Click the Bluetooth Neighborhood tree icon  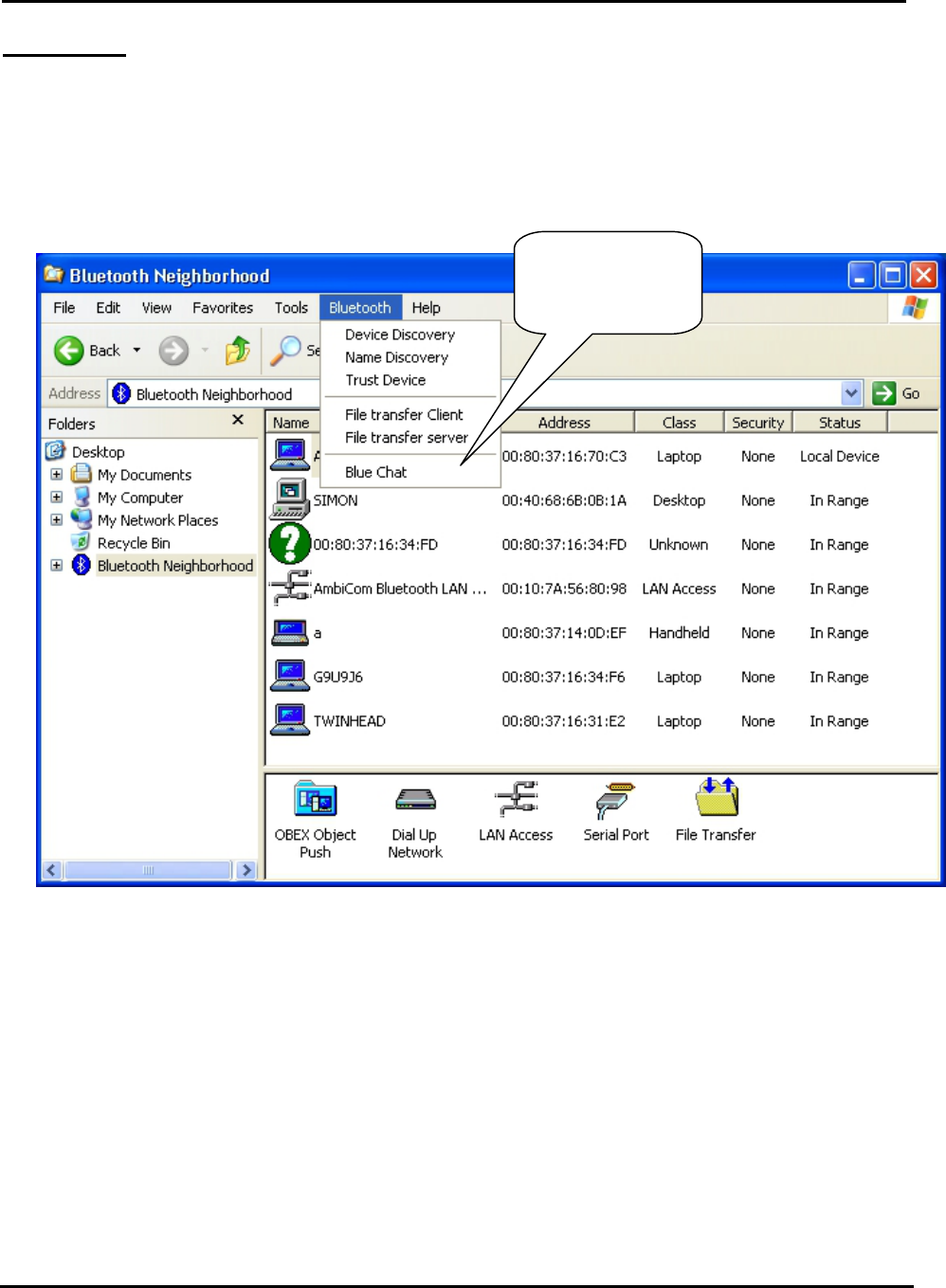pos(82,566)
